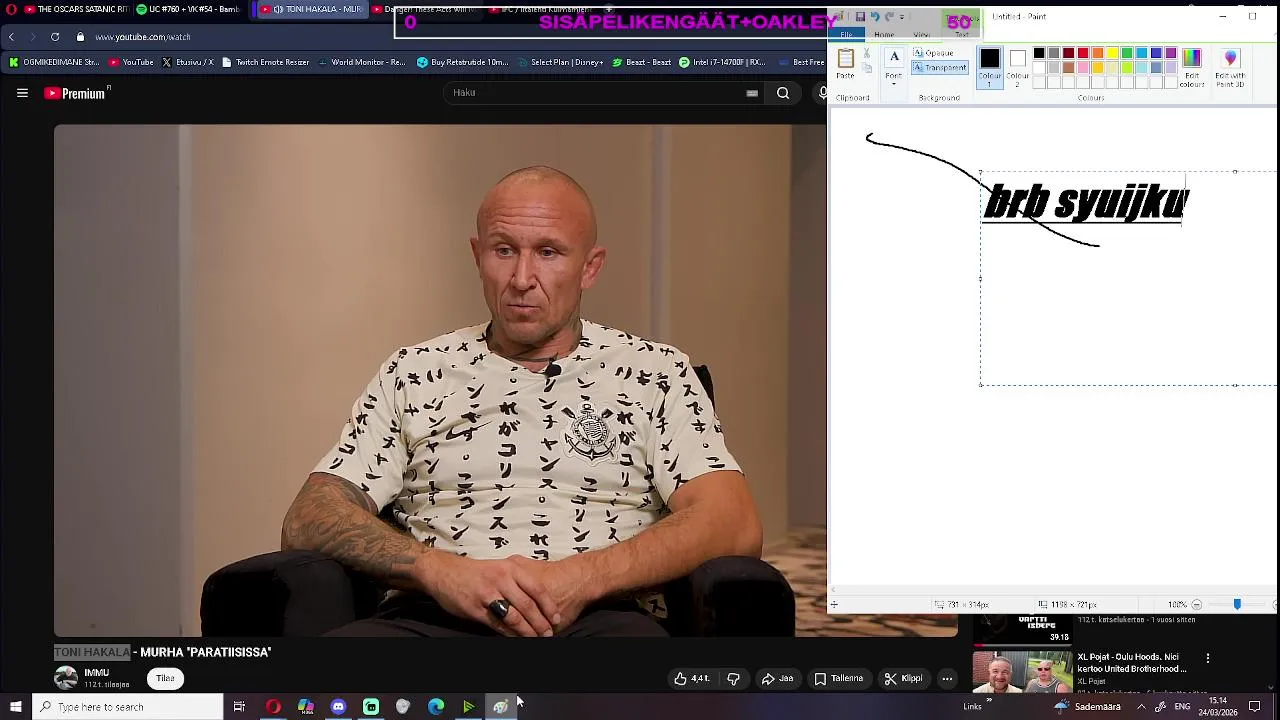Click the Tallenna save button
Screen dimensions: 1280x720
click(838, 678)
